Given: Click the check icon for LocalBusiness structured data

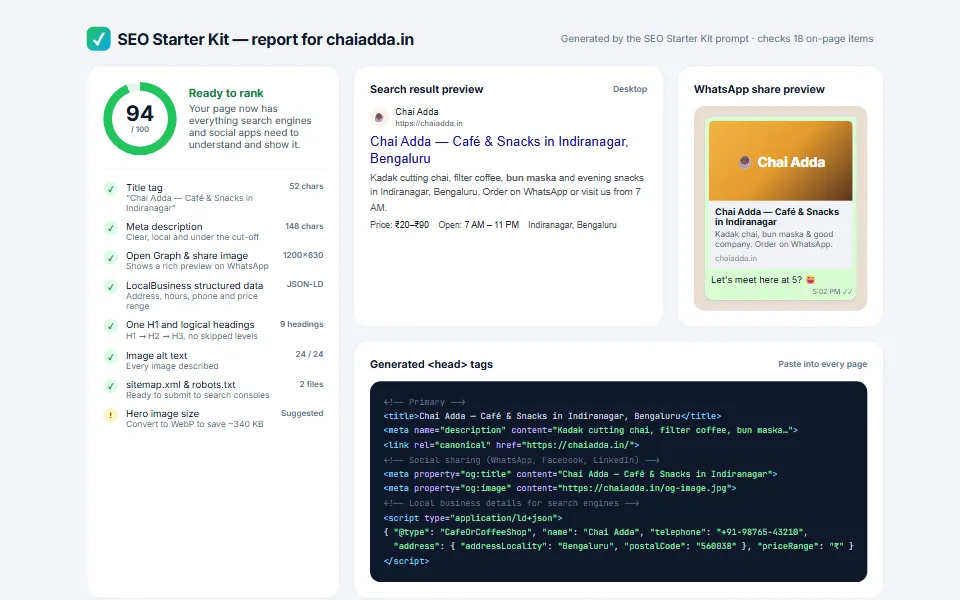Looking at the screenshot, I should tap(110, 287).
